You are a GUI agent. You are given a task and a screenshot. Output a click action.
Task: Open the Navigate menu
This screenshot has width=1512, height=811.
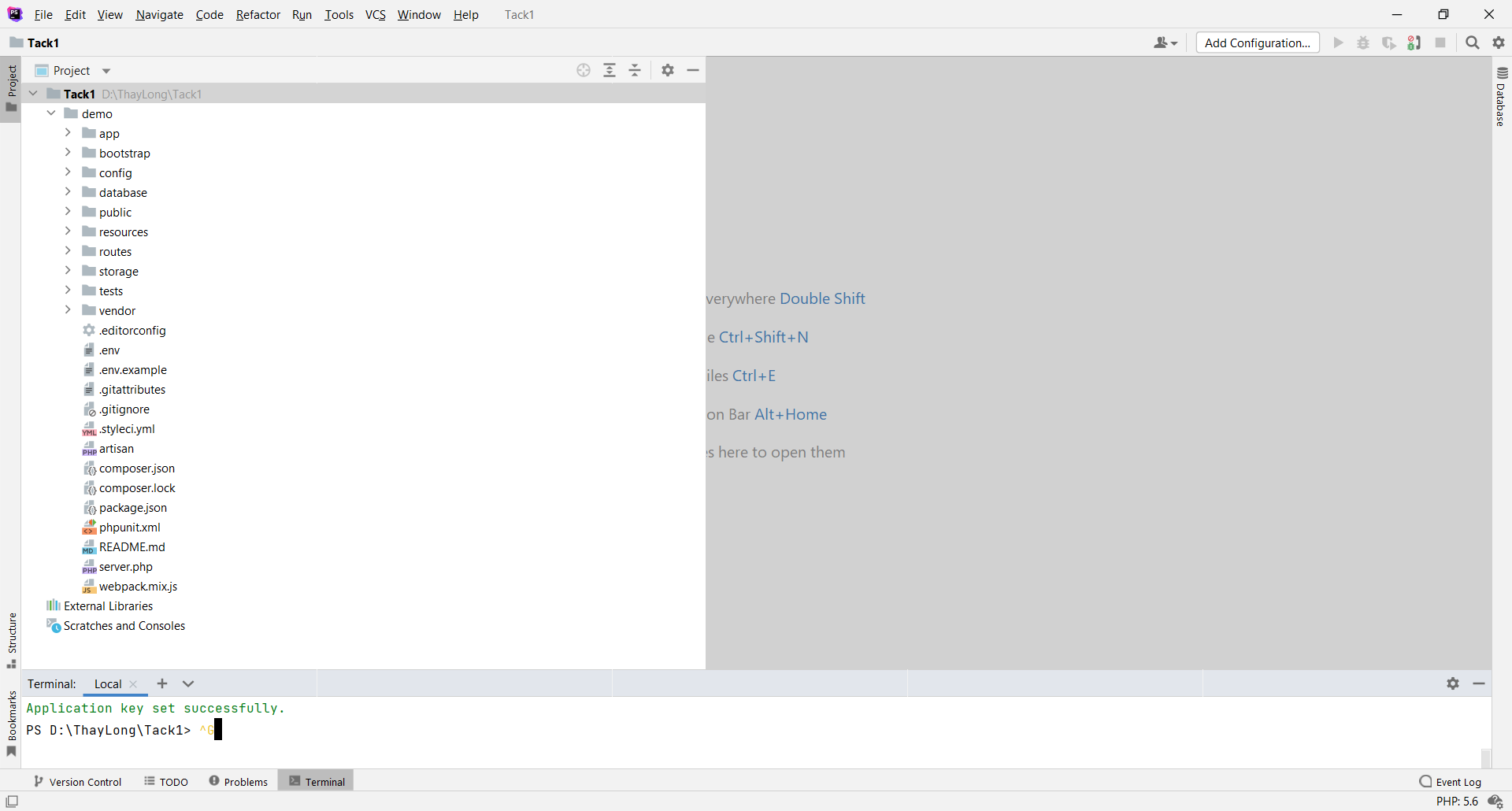click(159, 14)
